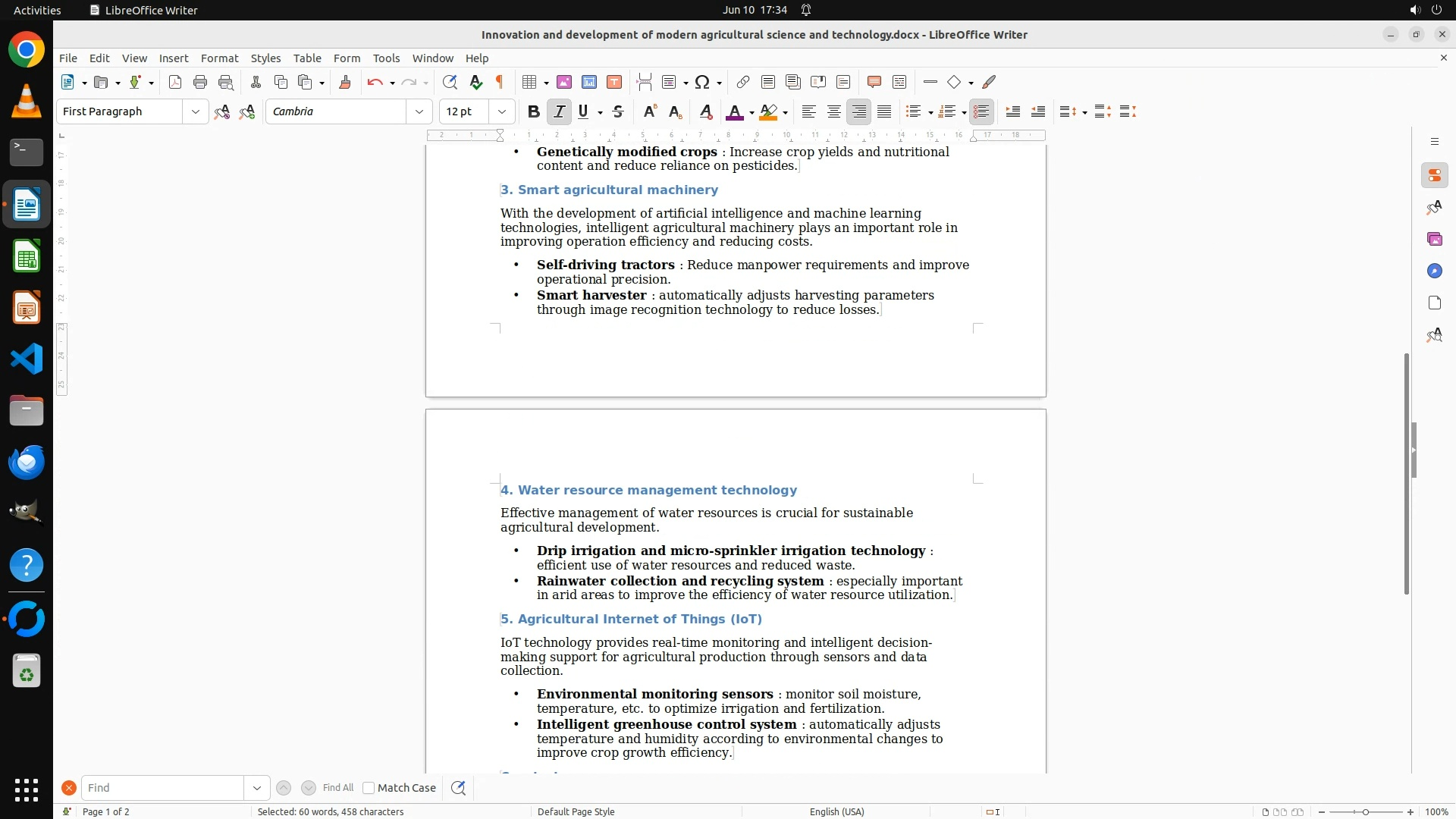Click inside the Find text field
The height and width of the screenshot is (819, 1456).
click(162, 788)
